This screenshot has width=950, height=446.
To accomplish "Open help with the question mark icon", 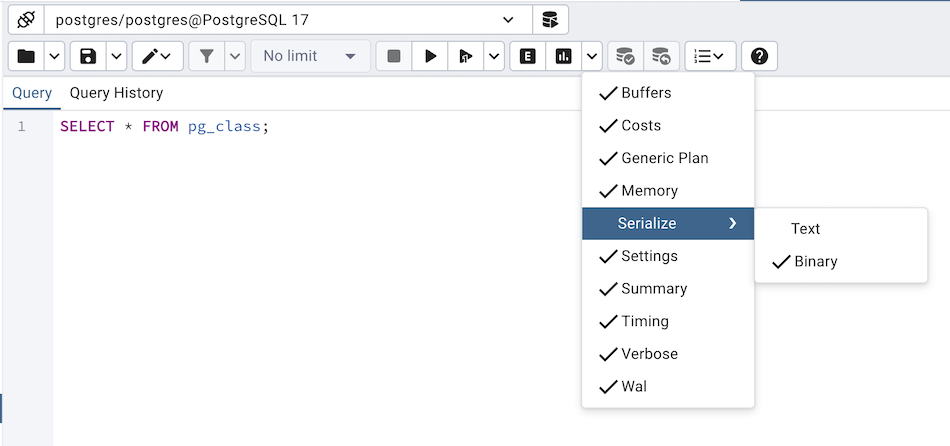I will (x=759, y=56).
